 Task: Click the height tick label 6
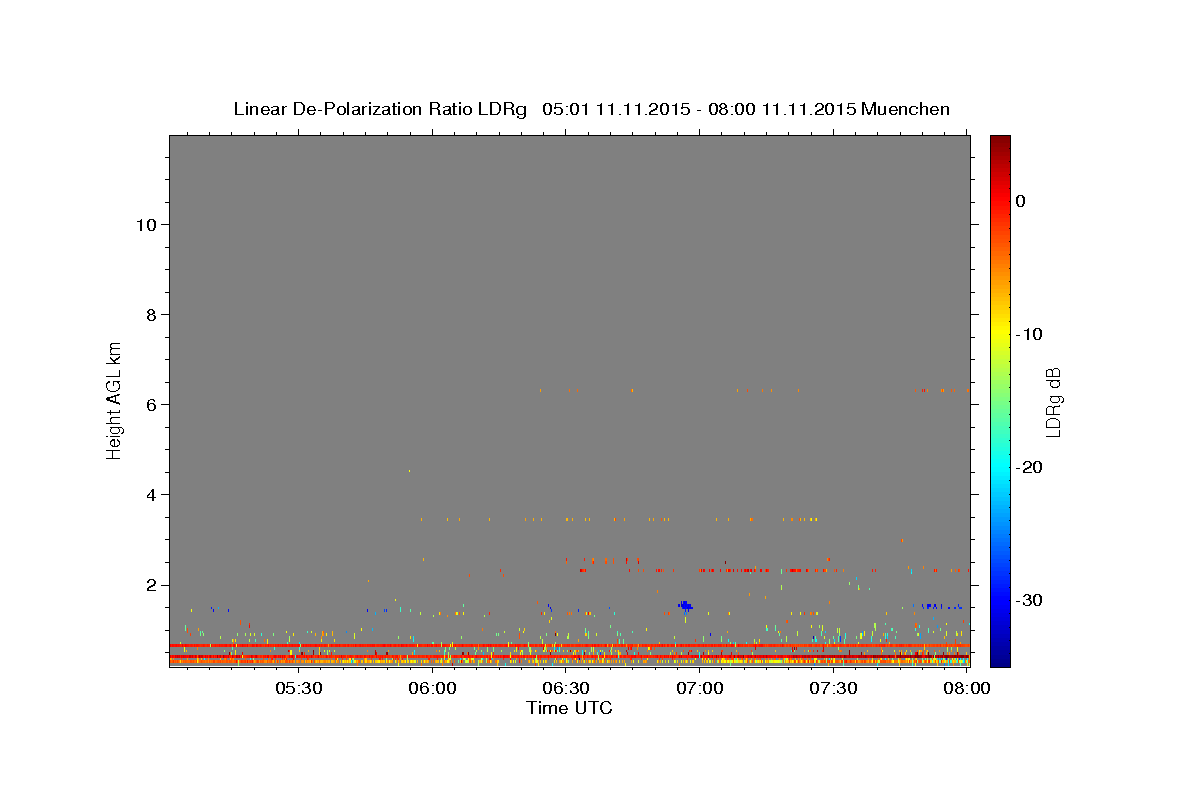coord(149,404)
